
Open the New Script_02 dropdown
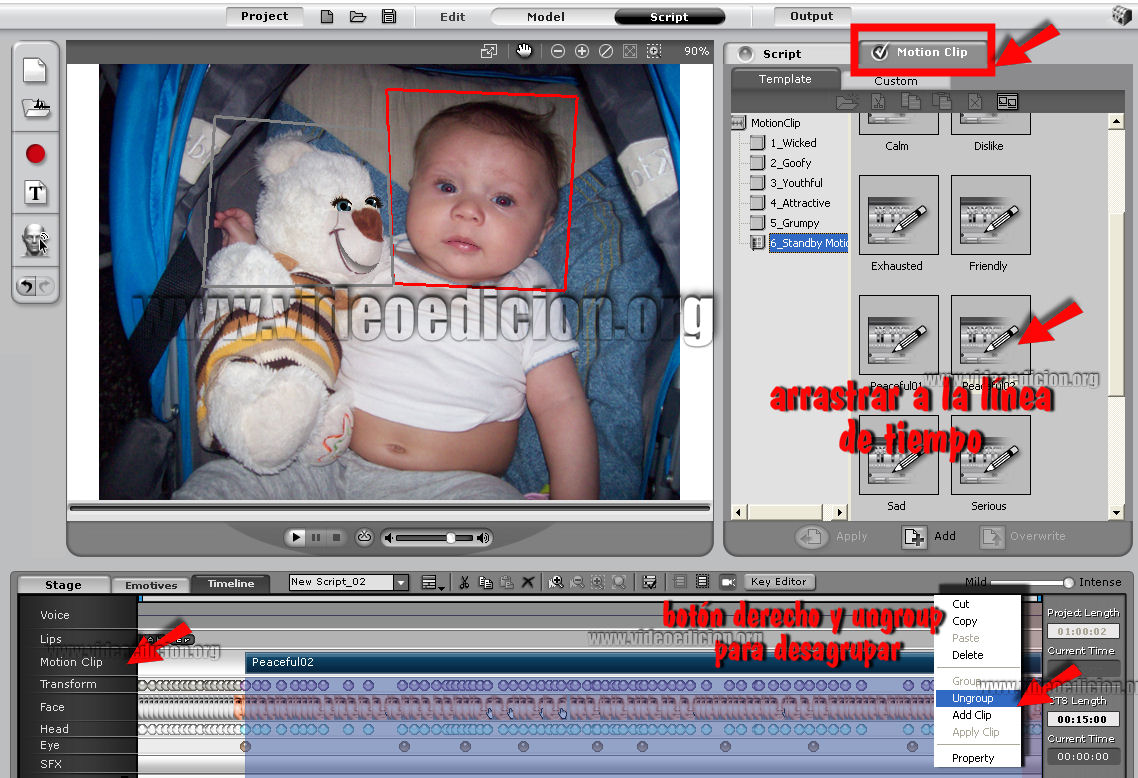(x=401, y=582)
